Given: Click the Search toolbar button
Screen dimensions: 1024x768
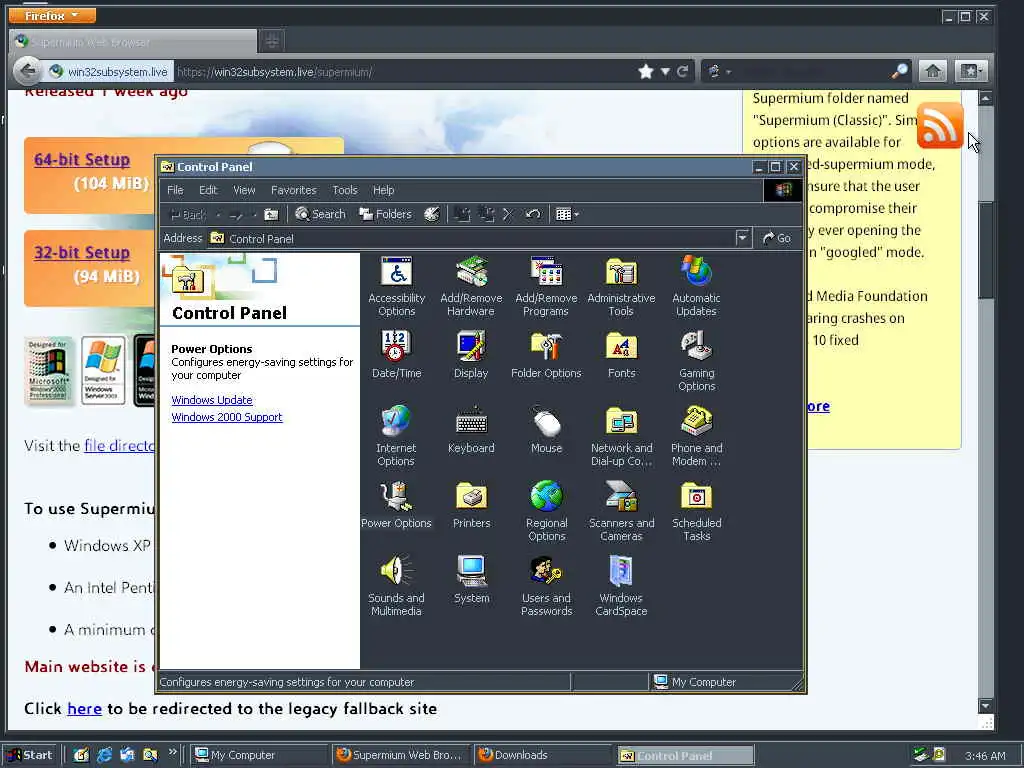Looking at the screenshot, I should (x=320, y=214).
